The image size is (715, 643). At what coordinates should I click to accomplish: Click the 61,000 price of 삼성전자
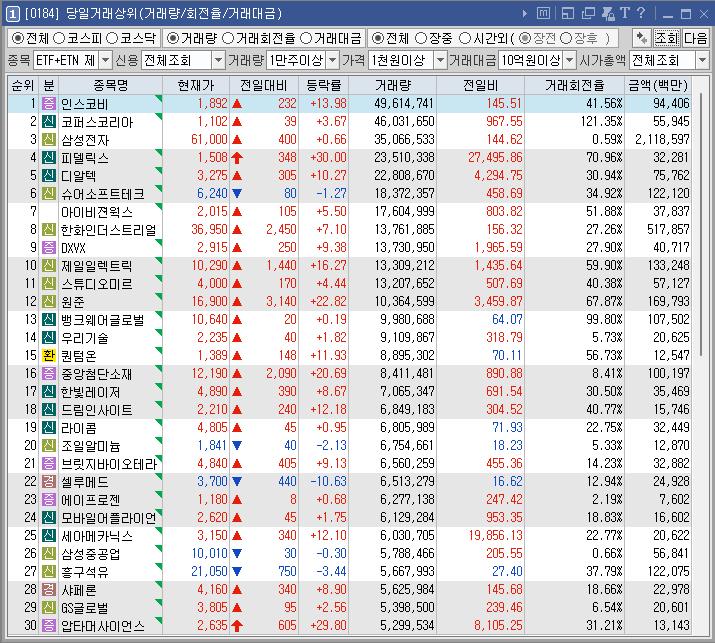point(209,140)
